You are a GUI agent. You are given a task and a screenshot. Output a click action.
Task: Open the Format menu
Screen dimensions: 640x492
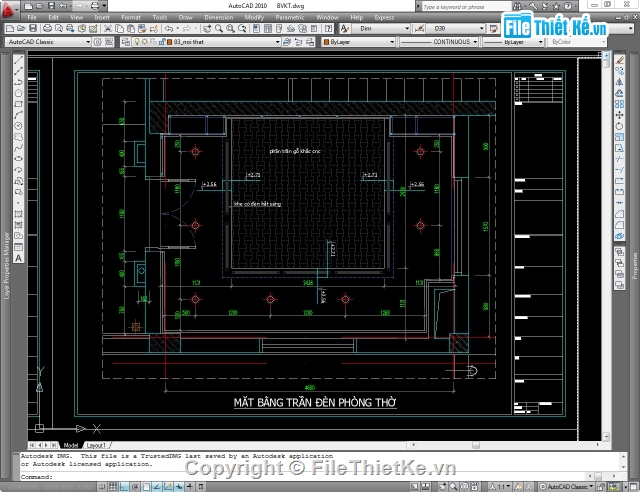tap(131, 17)
